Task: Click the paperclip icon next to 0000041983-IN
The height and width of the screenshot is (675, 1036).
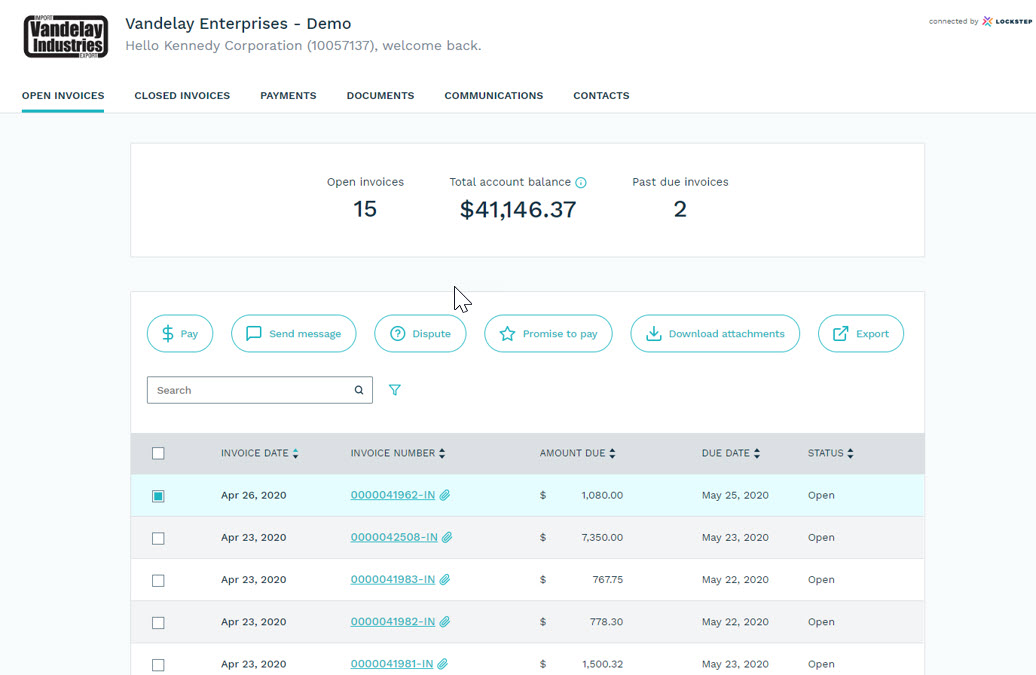Action: pos(445,580)
